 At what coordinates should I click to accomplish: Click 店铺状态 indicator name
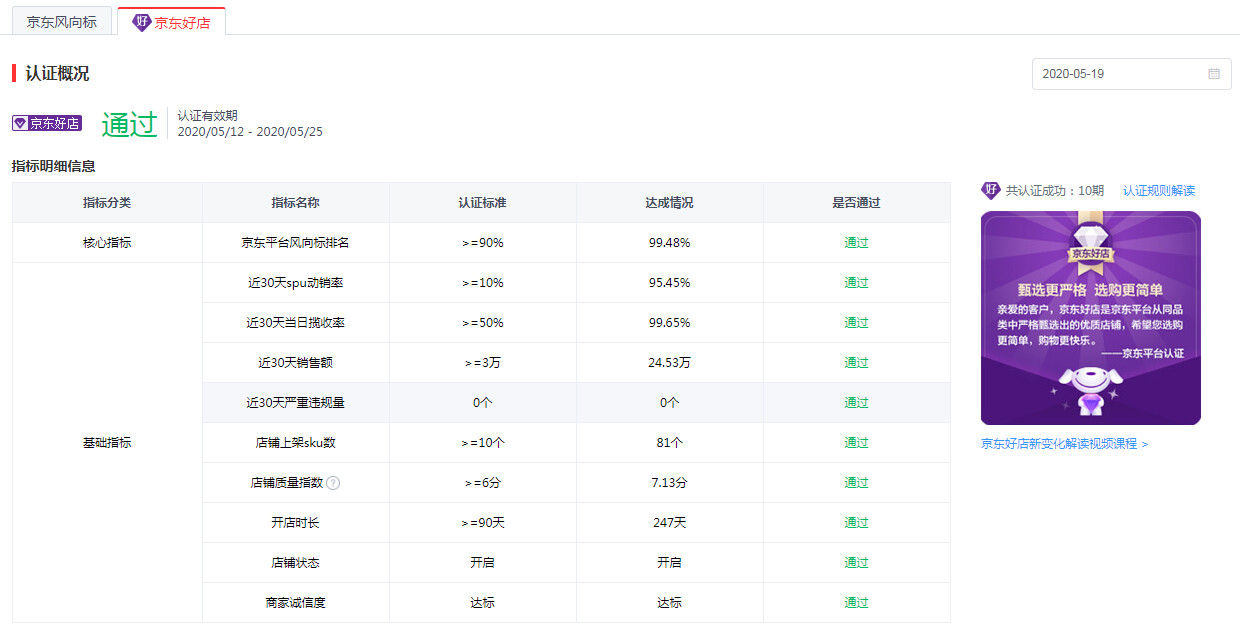tap(296, 563)
